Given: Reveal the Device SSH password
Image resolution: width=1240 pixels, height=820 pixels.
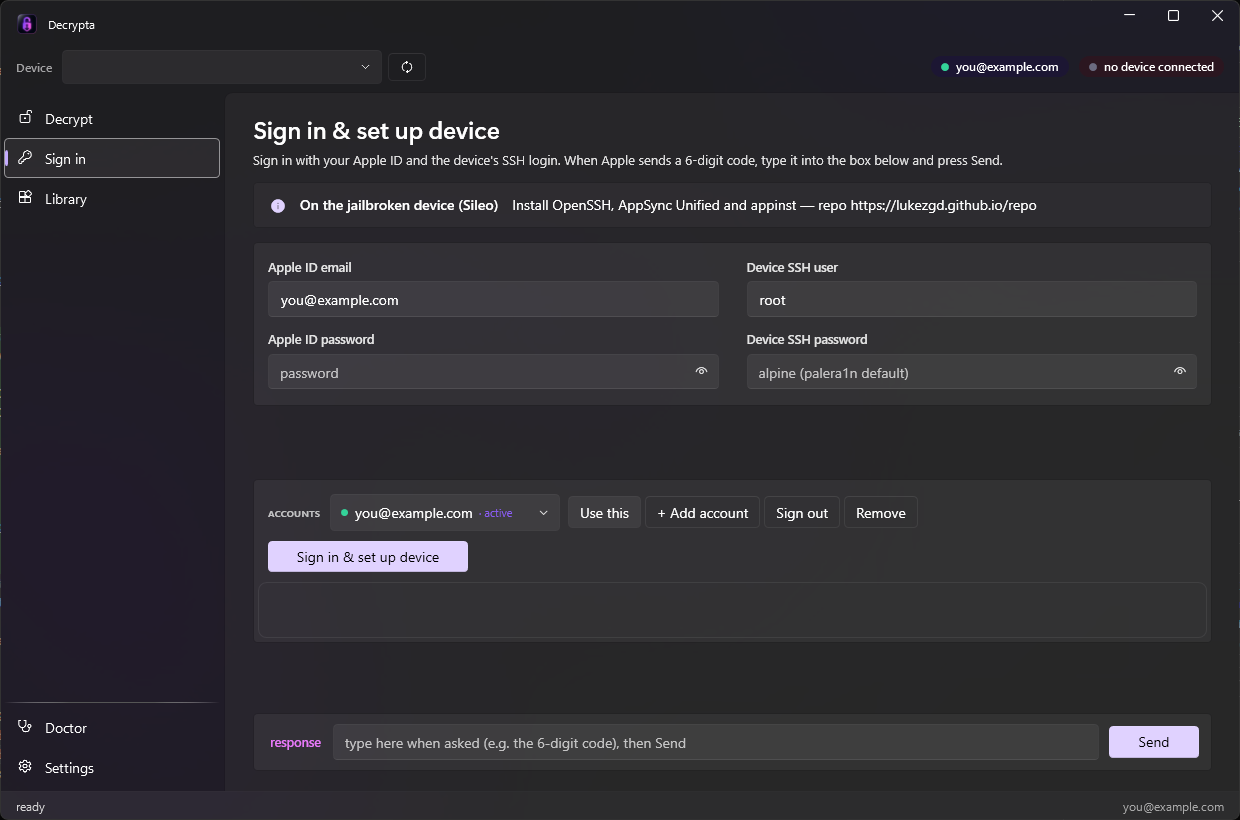Looking at the screenshot, I should pyautogui.click(x=1180, y=371).
